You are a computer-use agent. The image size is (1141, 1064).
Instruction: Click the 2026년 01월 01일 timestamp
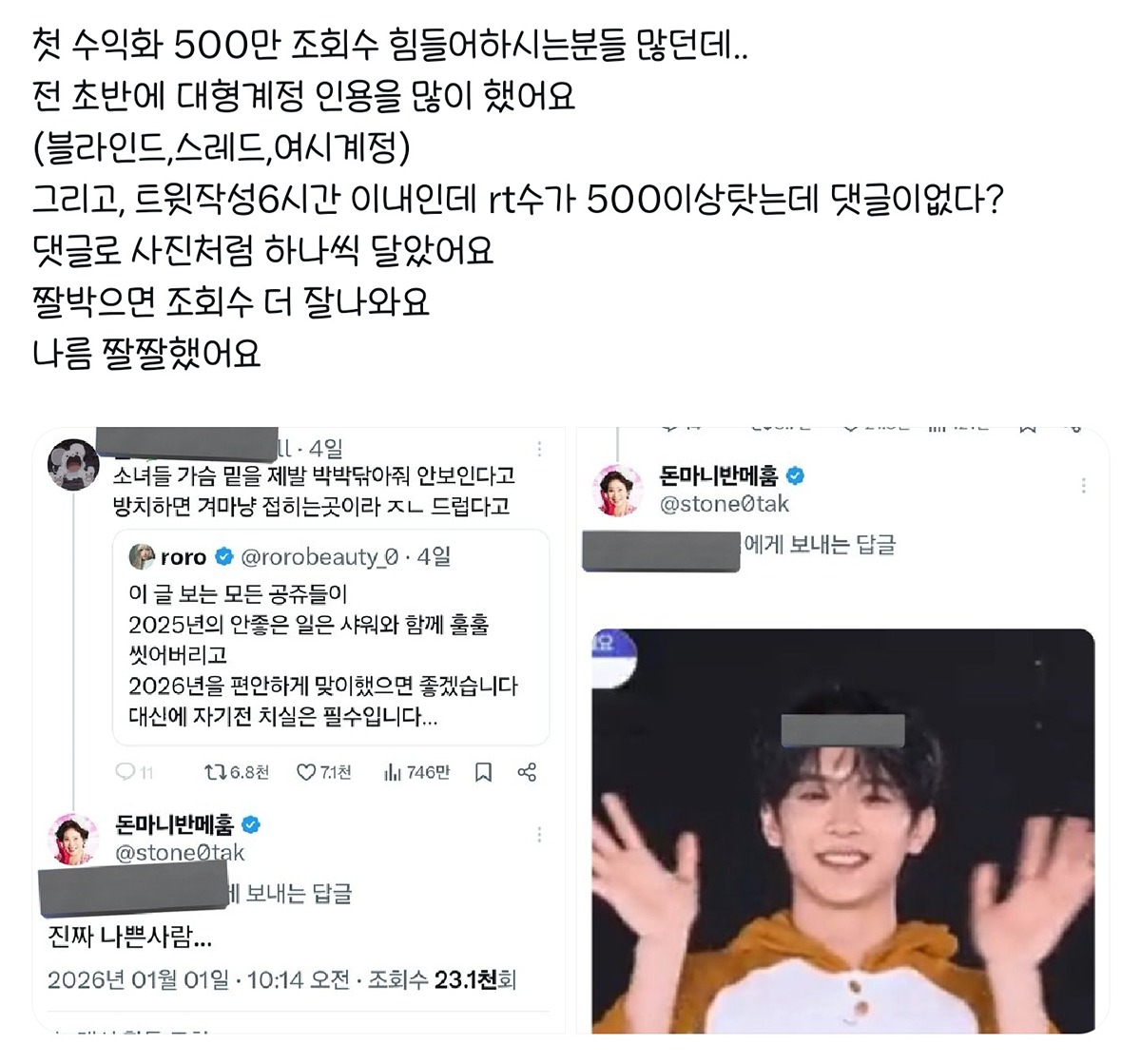(138, 979)
